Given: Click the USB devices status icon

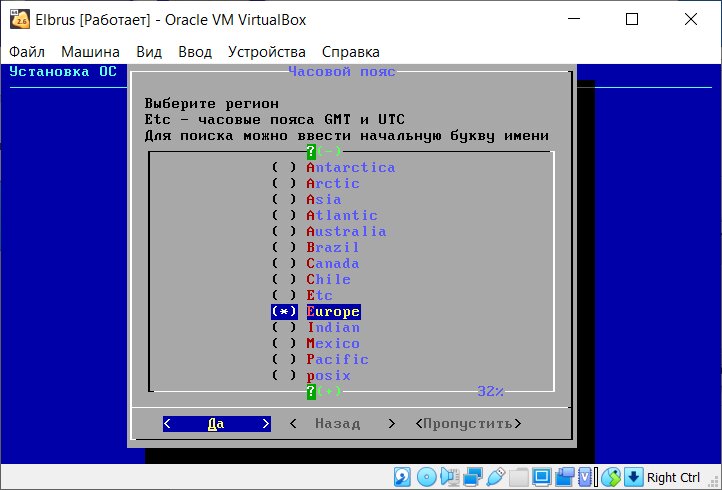Looking at the screenshot, I should (496, 477).
